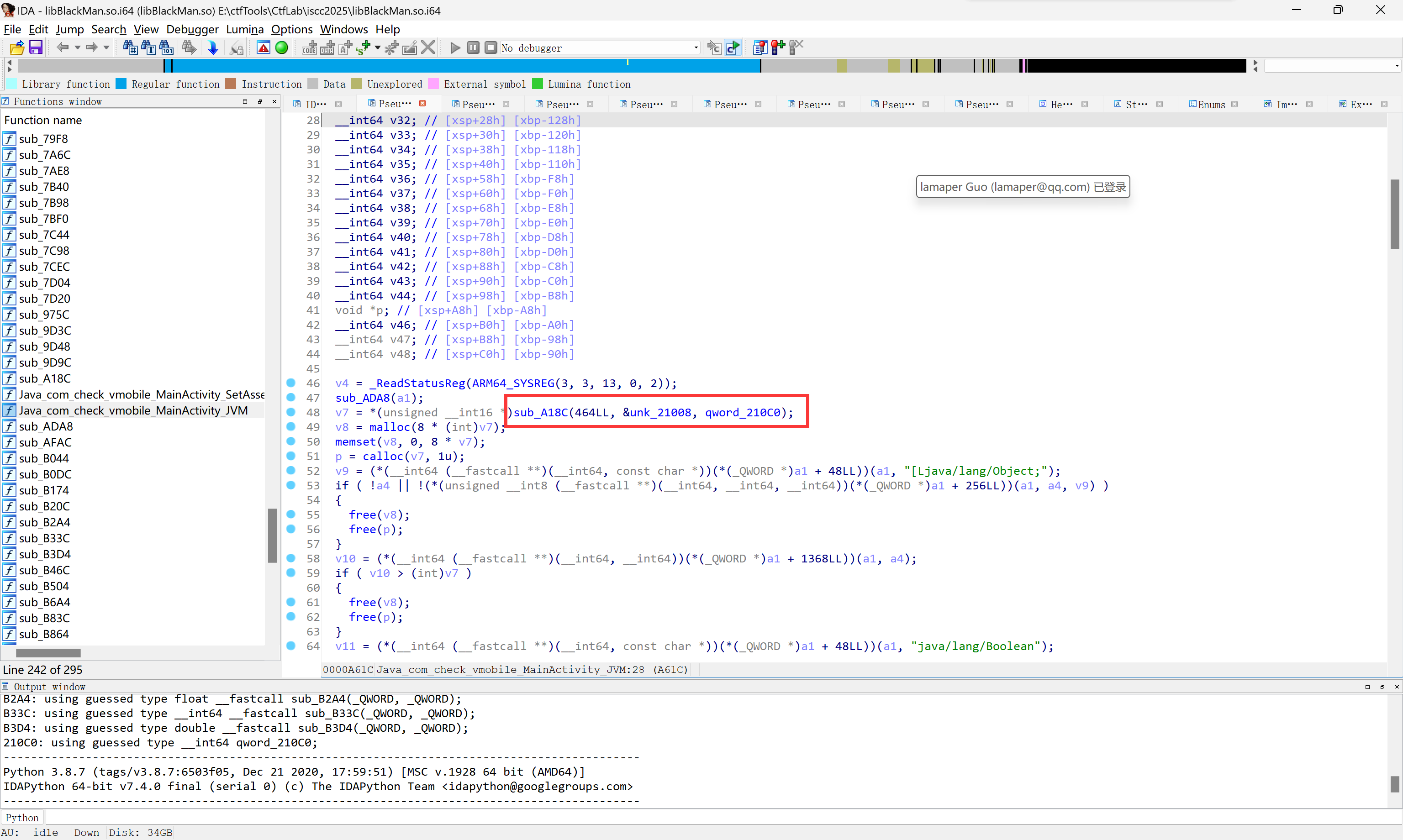This screenshot has width=1403, height=840.
Task: Select sub_A18C in the functions list
Action: 45,378
